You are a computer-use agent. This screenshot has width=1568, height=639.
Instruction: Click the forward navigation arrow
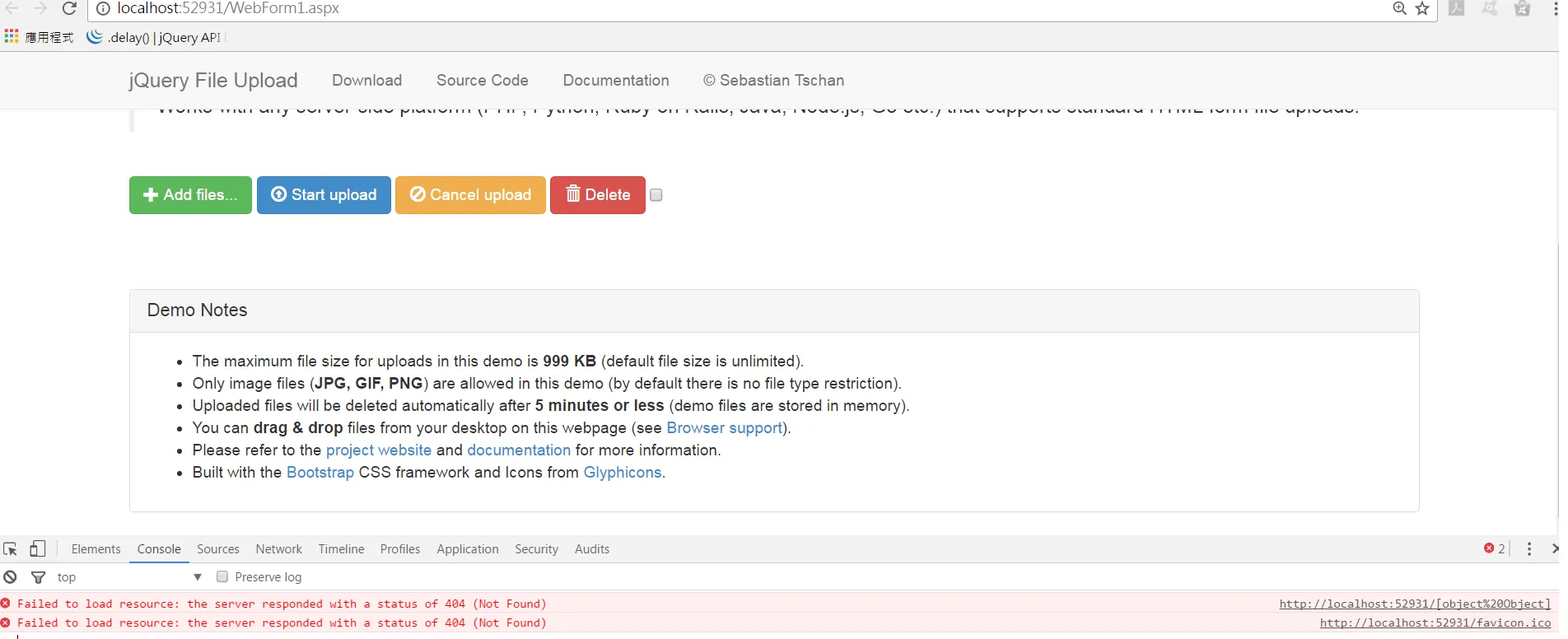[40, 8]
